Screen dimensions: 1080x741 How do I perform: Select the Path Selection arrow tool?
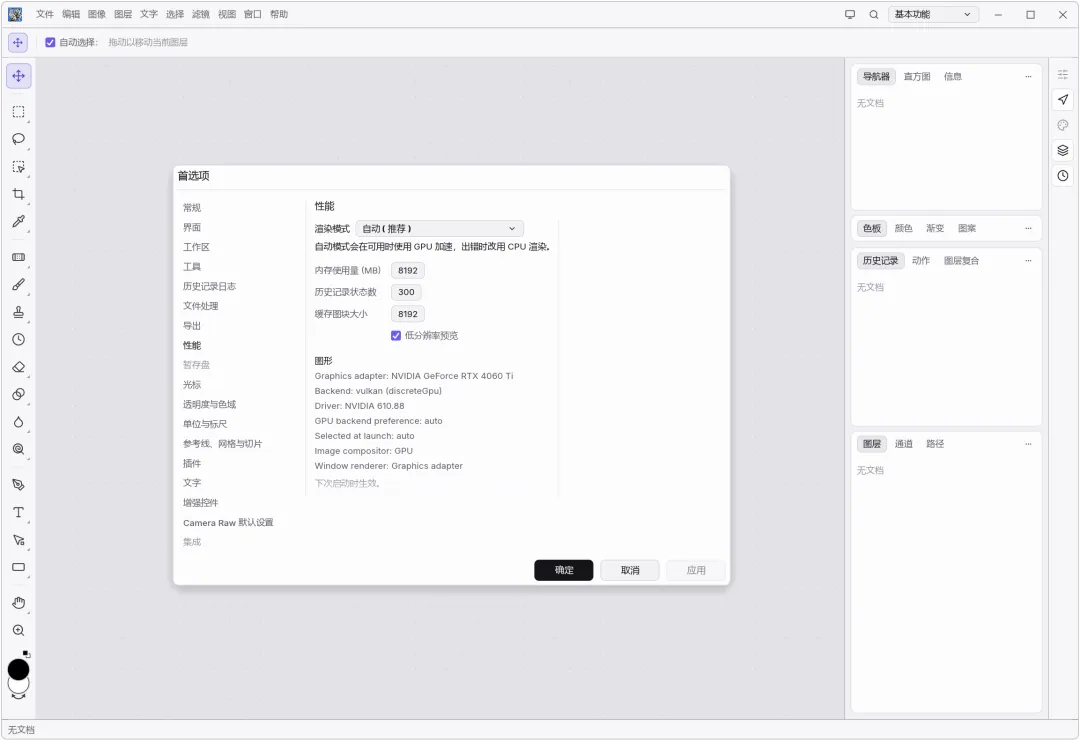tap(19, 540)
